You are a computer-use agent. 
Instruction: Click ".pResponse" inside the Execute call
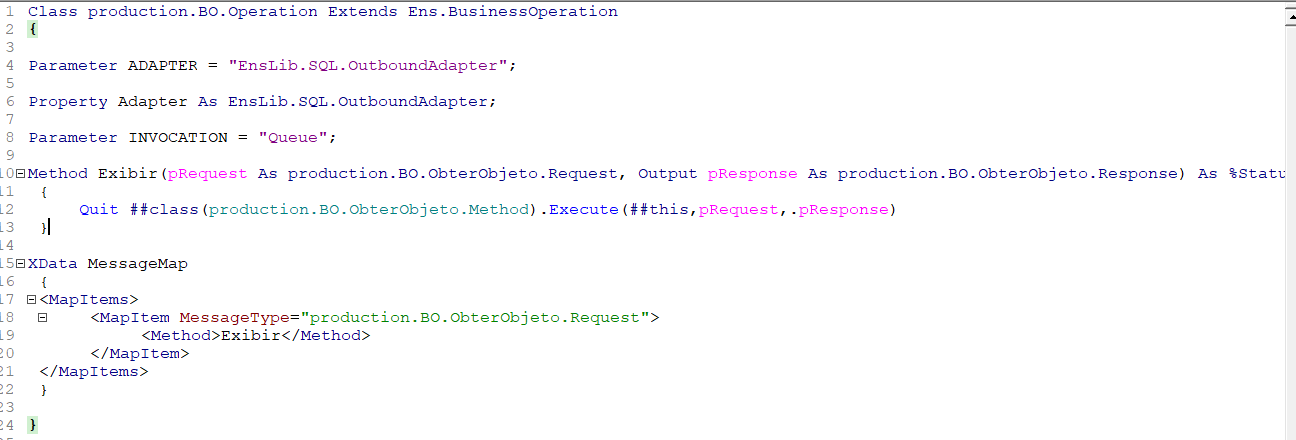point(838,210)
